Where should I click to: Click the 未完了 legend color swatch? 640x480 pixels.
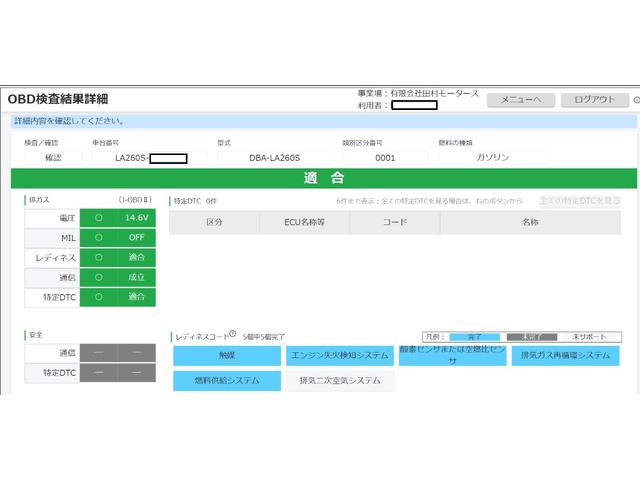(x=525, y=337)
